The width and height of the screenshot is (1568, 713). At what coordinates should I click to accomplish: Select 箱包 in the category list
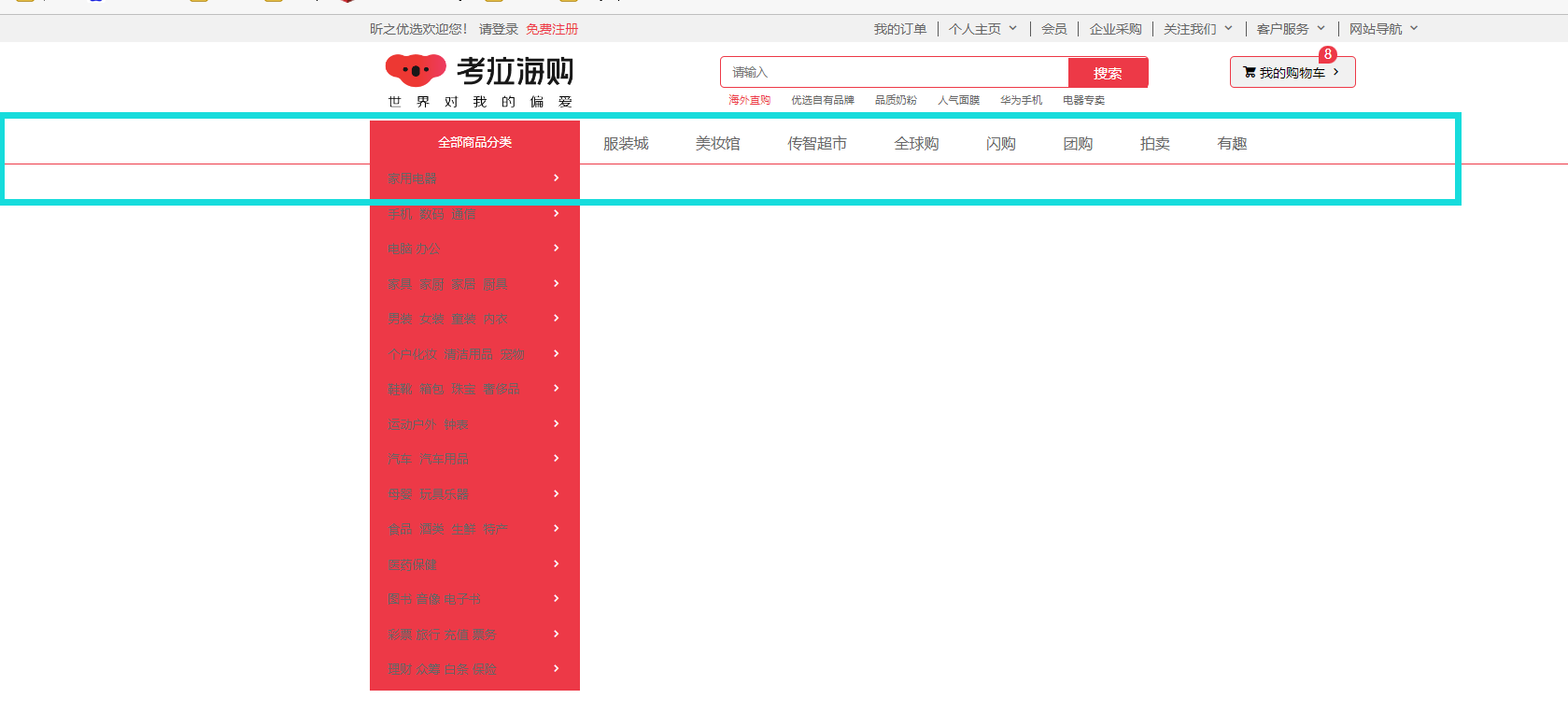point(431,389)
